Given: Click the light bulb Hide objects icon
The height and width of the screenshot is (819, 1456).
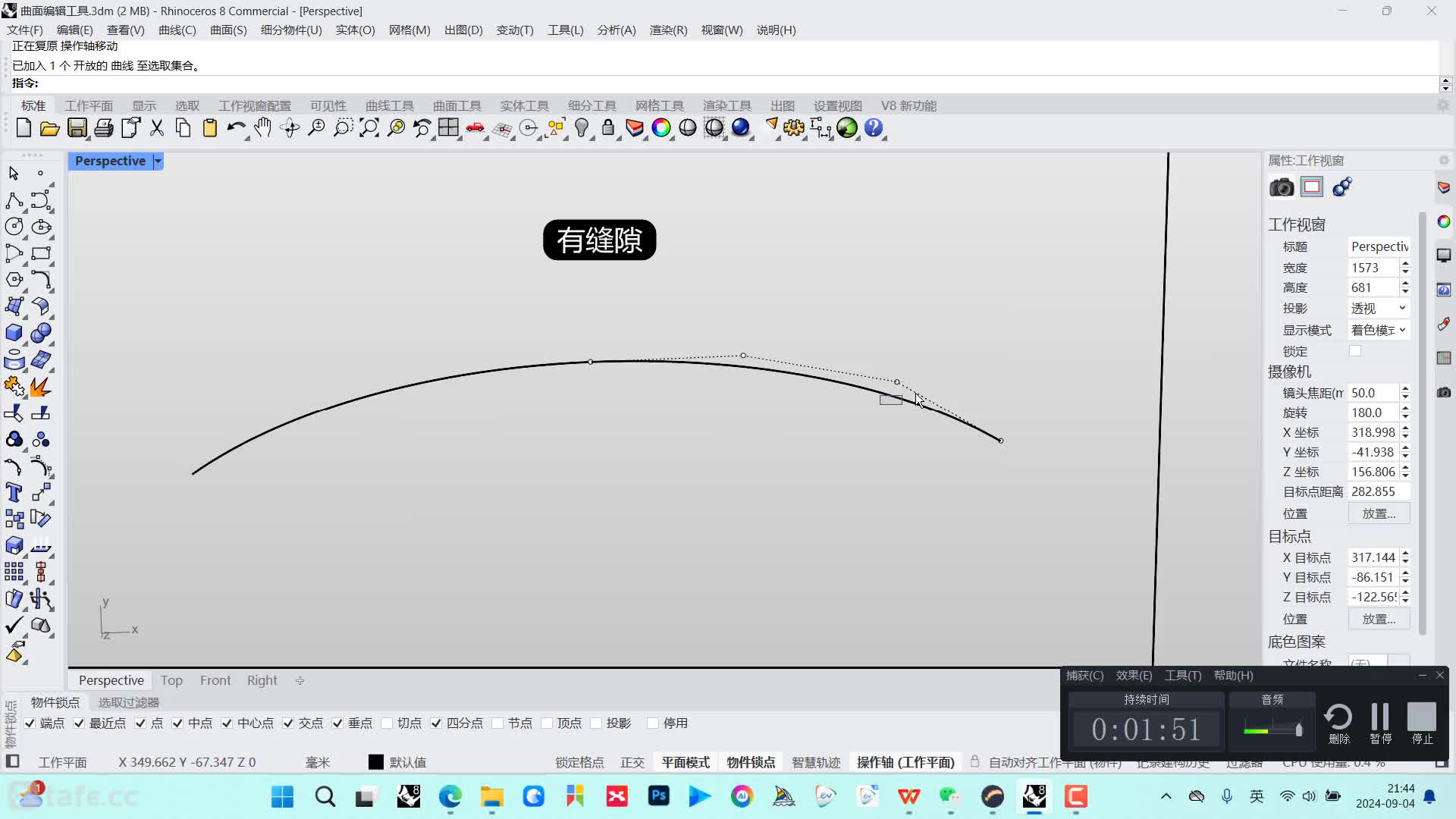Looking at the screenshot, I should (582, 128).
